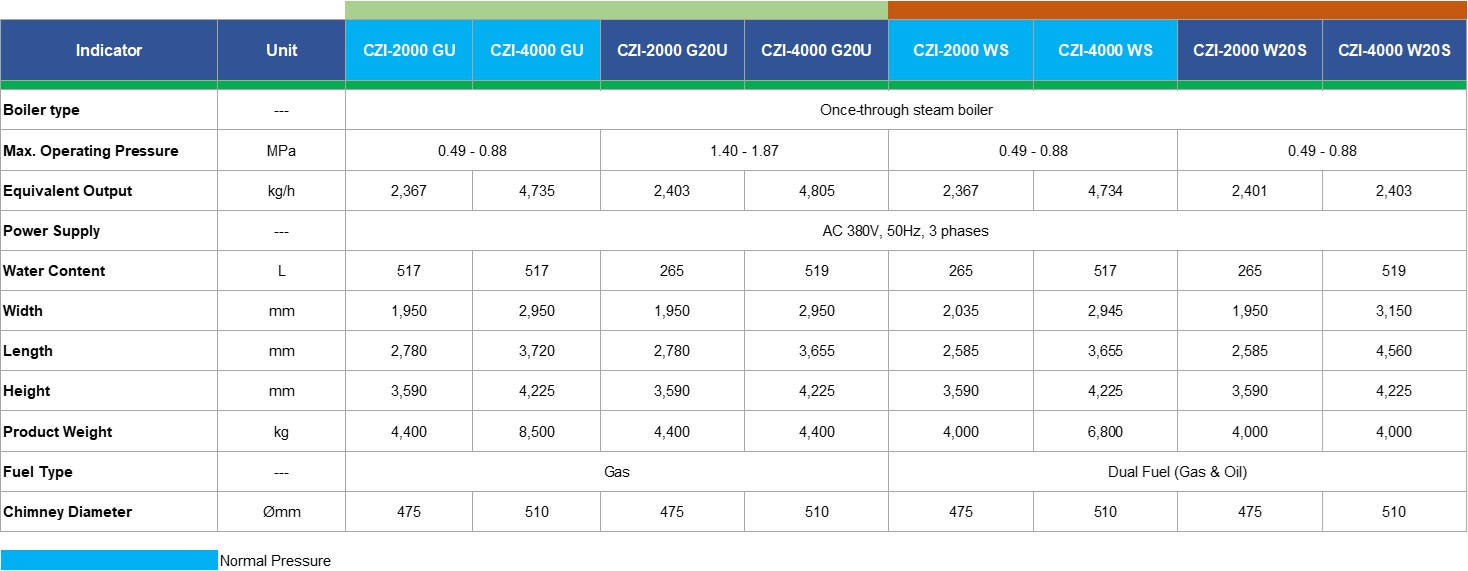The height and width of the screenshot is (571, 1468).
Task: Click the CZI-4000 W20S header cell
Action: 1394,50
